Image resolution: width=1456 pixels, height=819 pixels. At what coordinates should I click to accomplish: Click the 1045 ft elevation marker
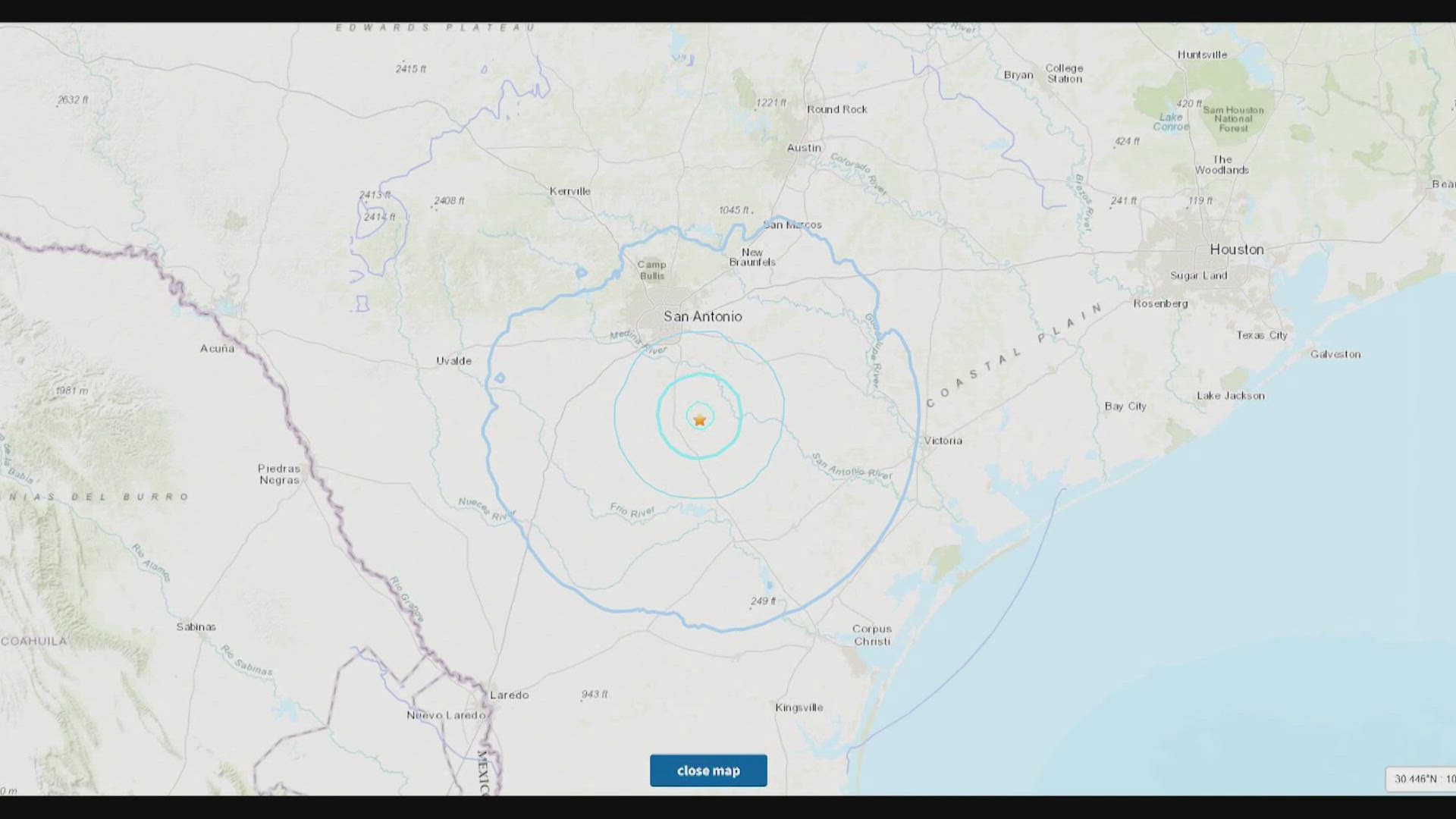tap(735, 210)
